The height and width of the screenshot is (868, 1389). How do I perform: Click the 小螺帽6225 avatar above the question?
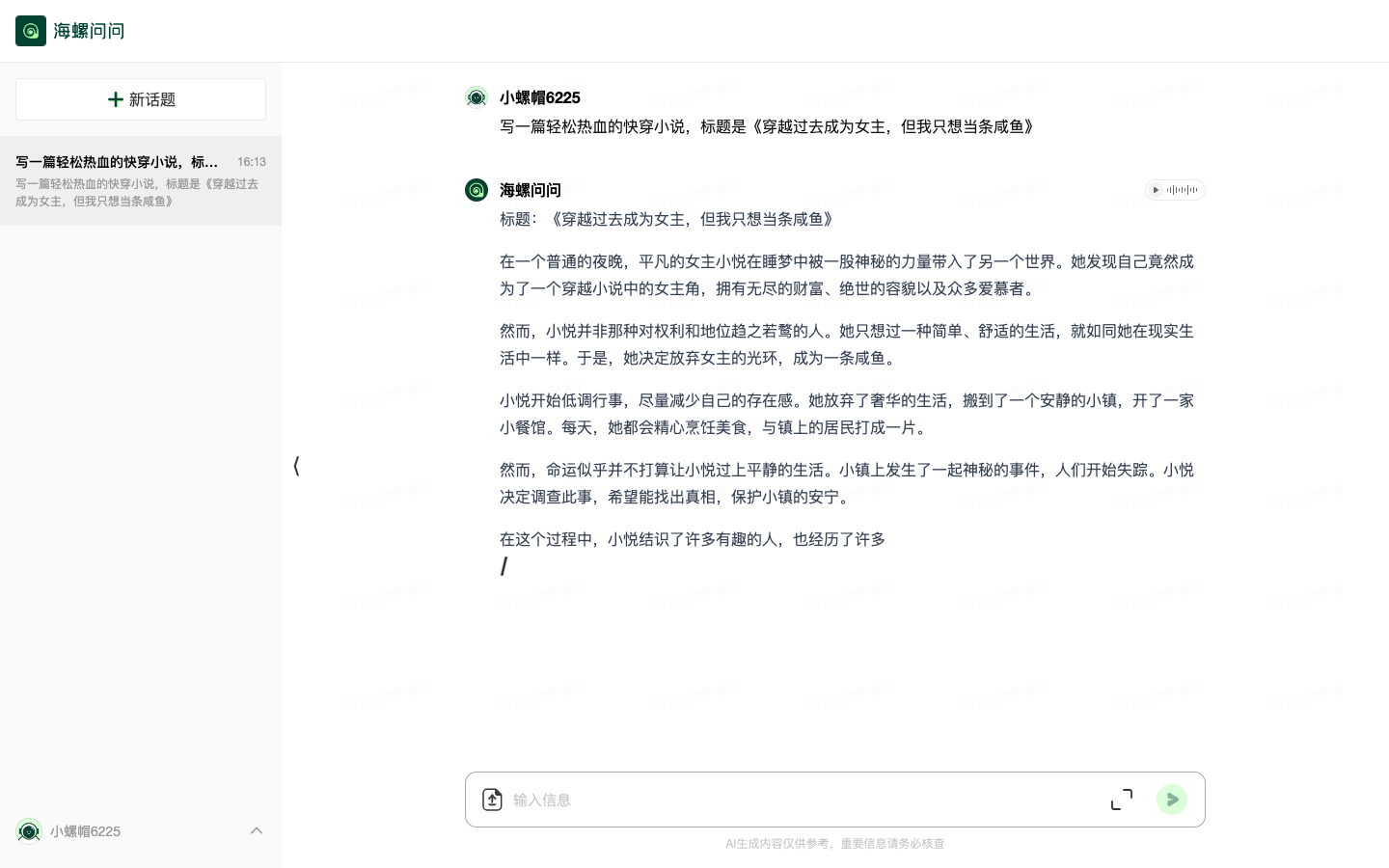[477, 97]
